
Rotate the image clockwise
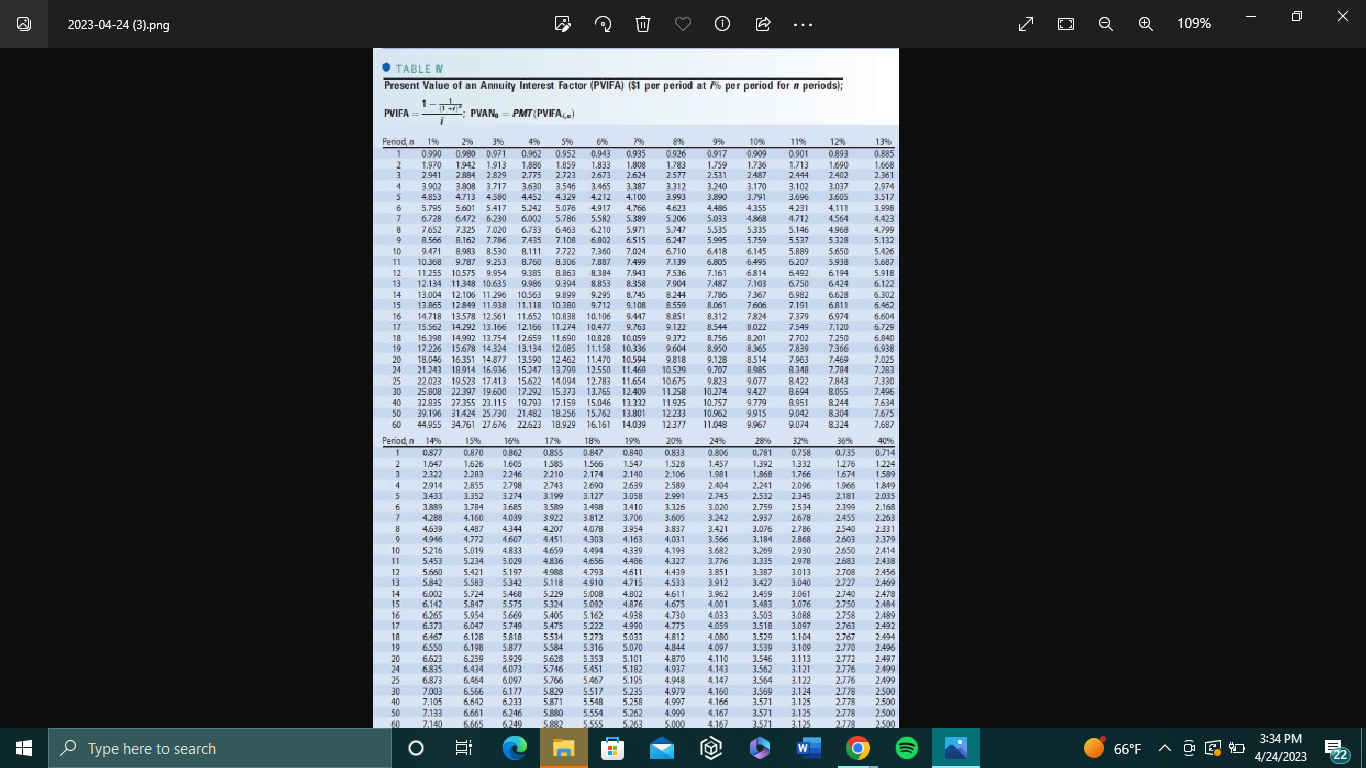click(602, 23)
